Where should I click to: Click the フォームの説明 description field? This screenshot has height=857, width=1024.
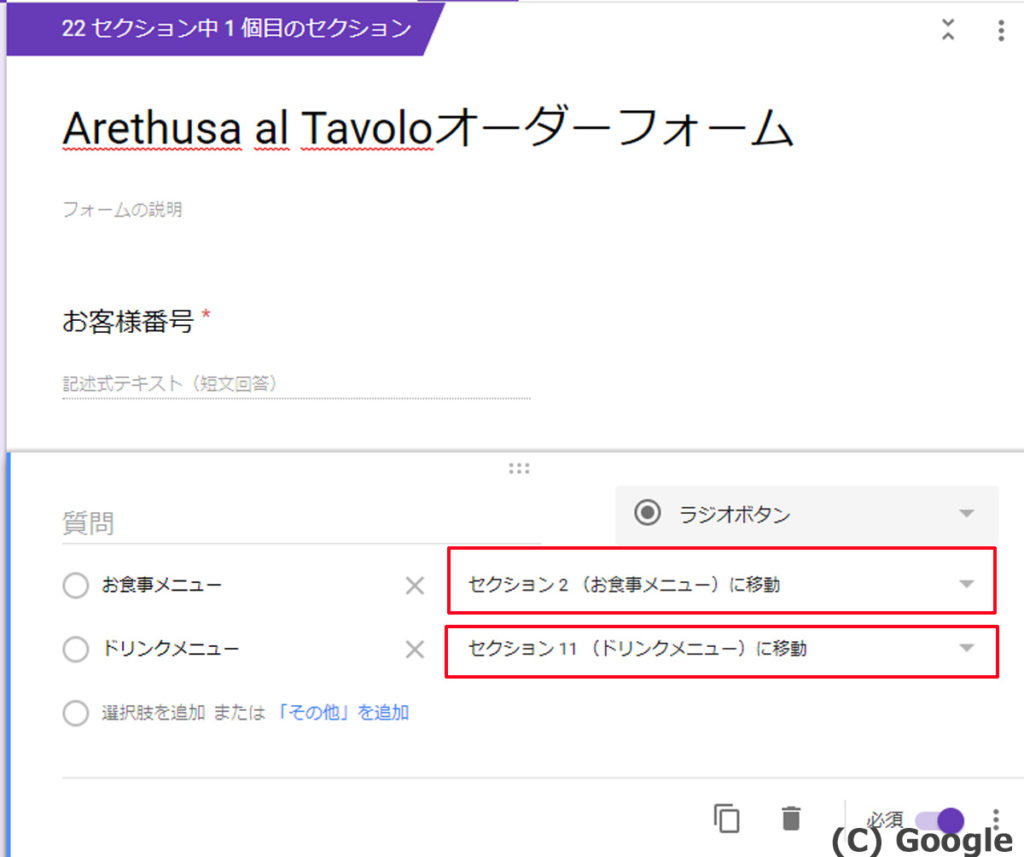pyautogui.click(x=122, y=210)
